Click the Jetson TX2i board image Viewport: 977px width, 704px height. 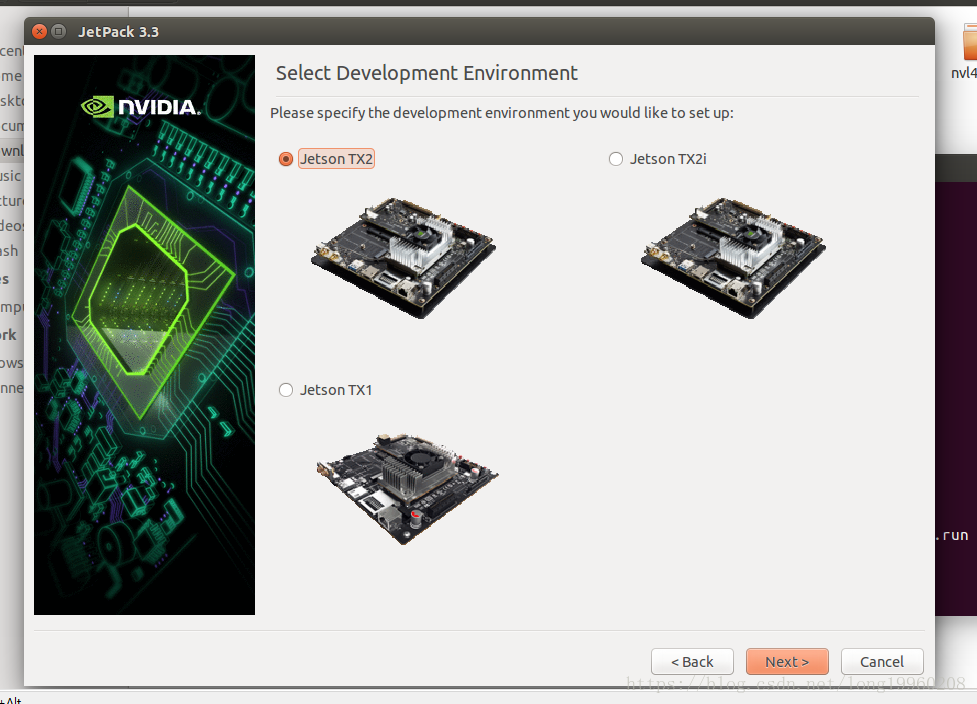click(733, 257)
